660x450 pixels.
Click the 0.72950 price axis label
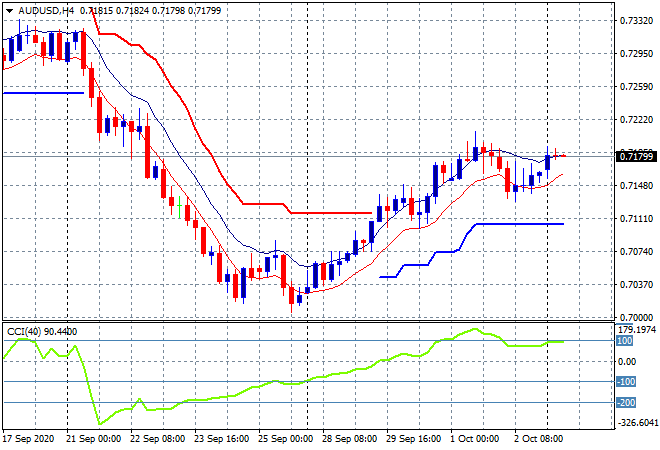tap(636, 53)
